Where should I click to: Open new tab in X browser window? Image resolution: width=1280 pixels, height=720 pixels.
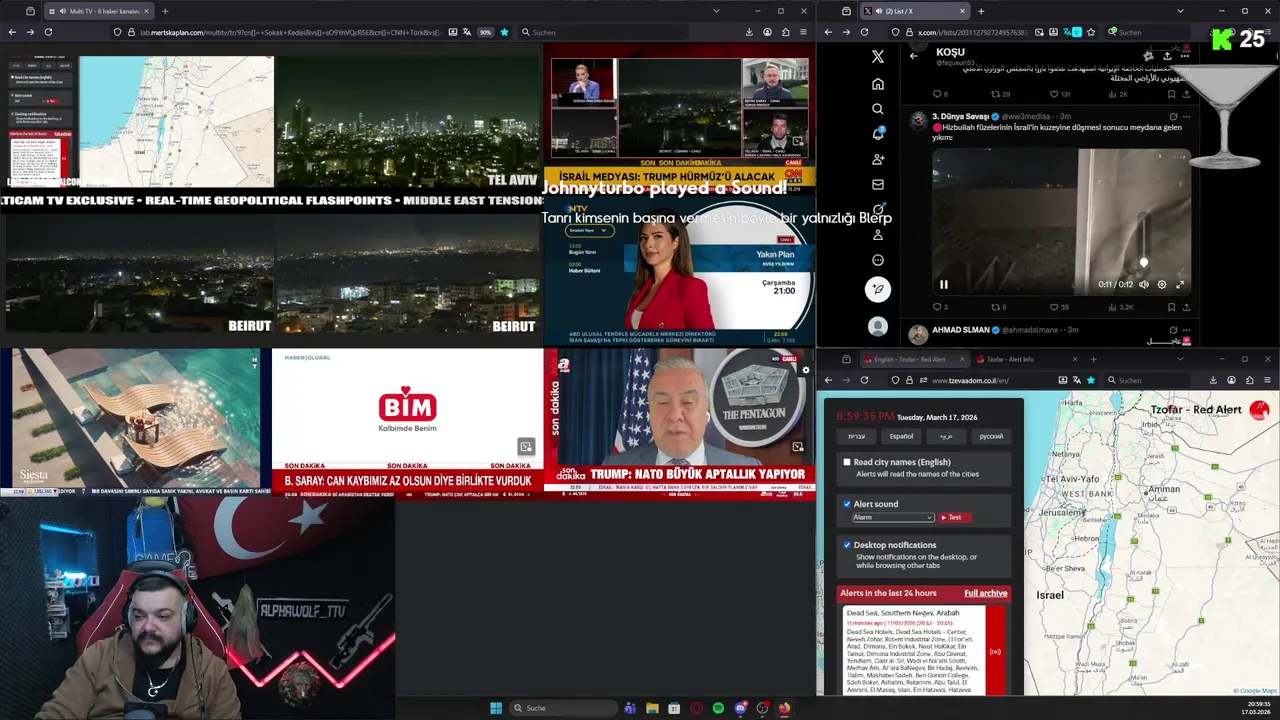pyautogui.click(x=981, y=11)
